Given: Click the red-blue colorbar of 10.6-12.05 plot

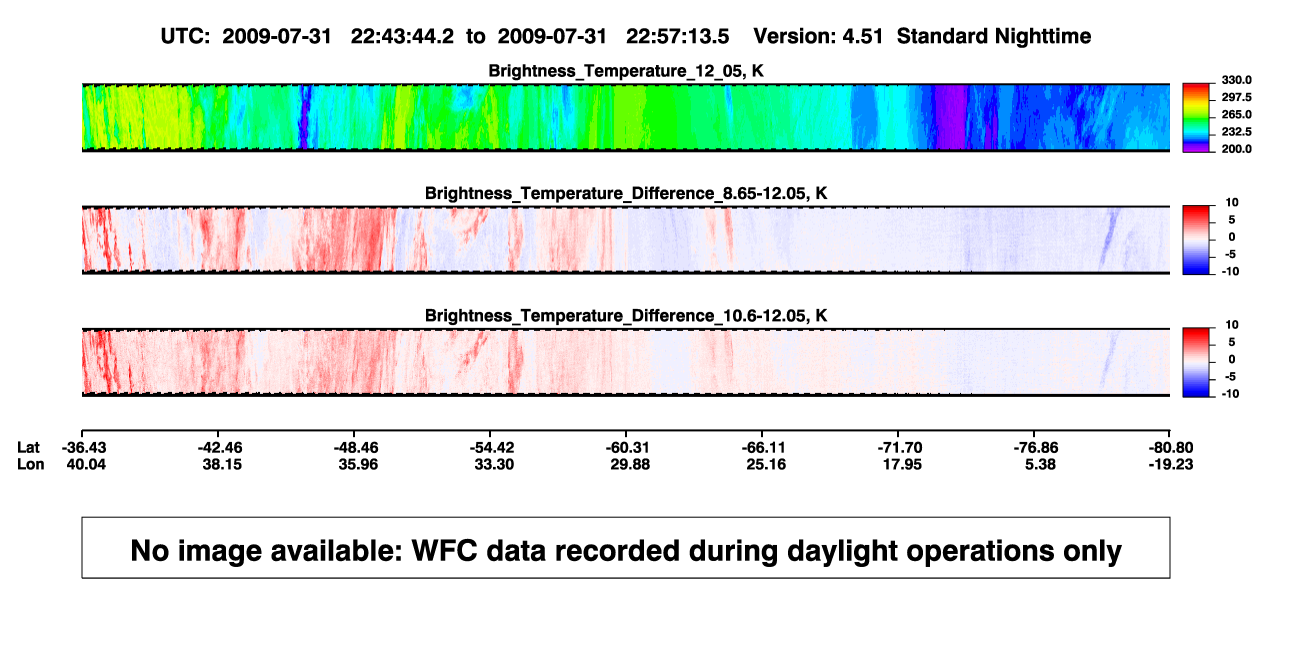Looking at the screenshot, I should (x=1197, y=362).
